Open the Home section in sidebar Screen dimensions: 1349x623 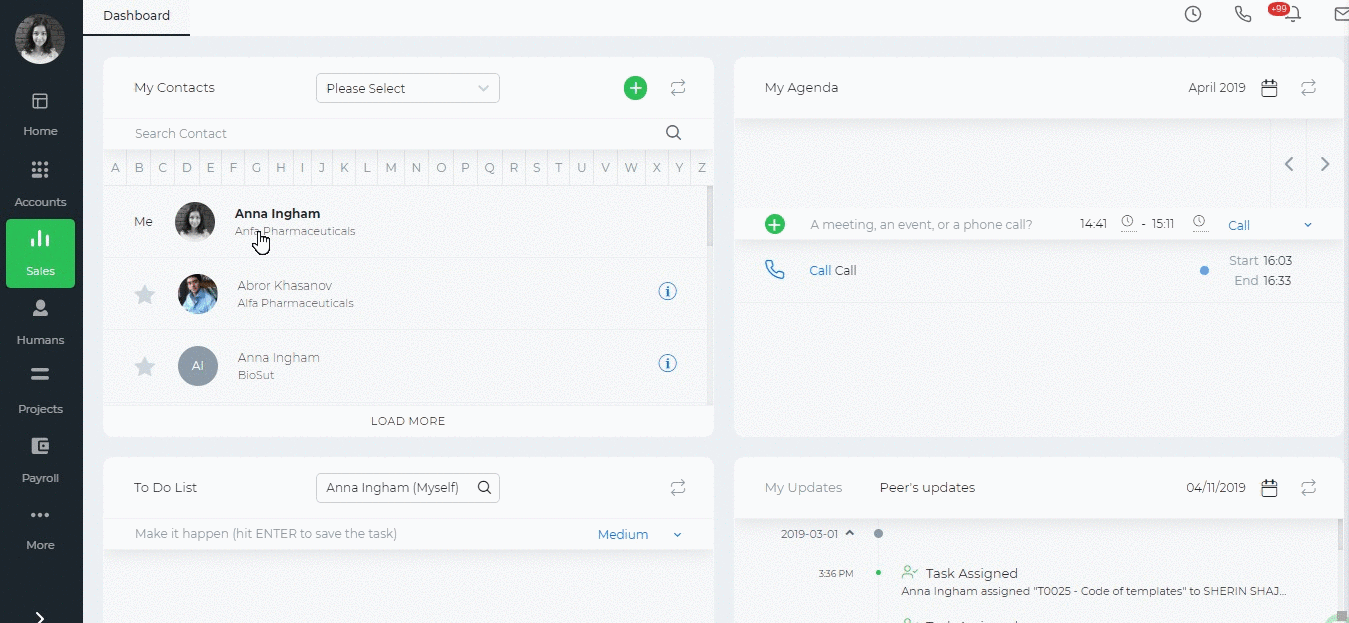coord(40,114)
